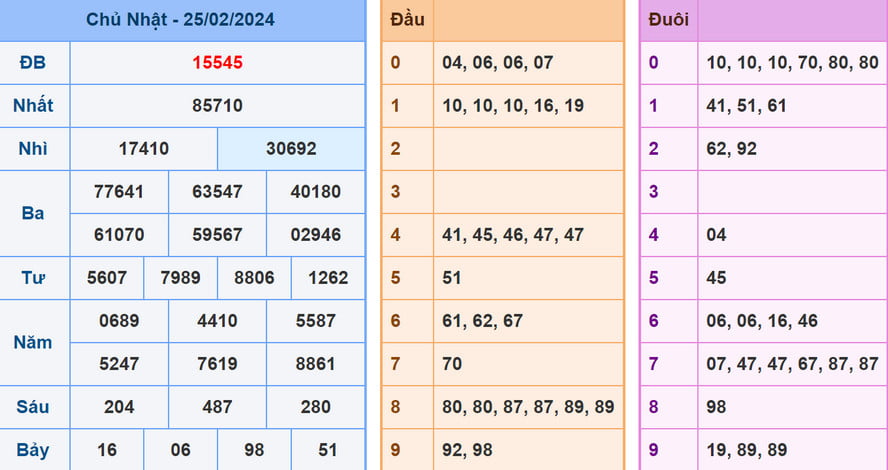
Task: Select the number 17410 in Nhì row
Action: click(143, 149)
